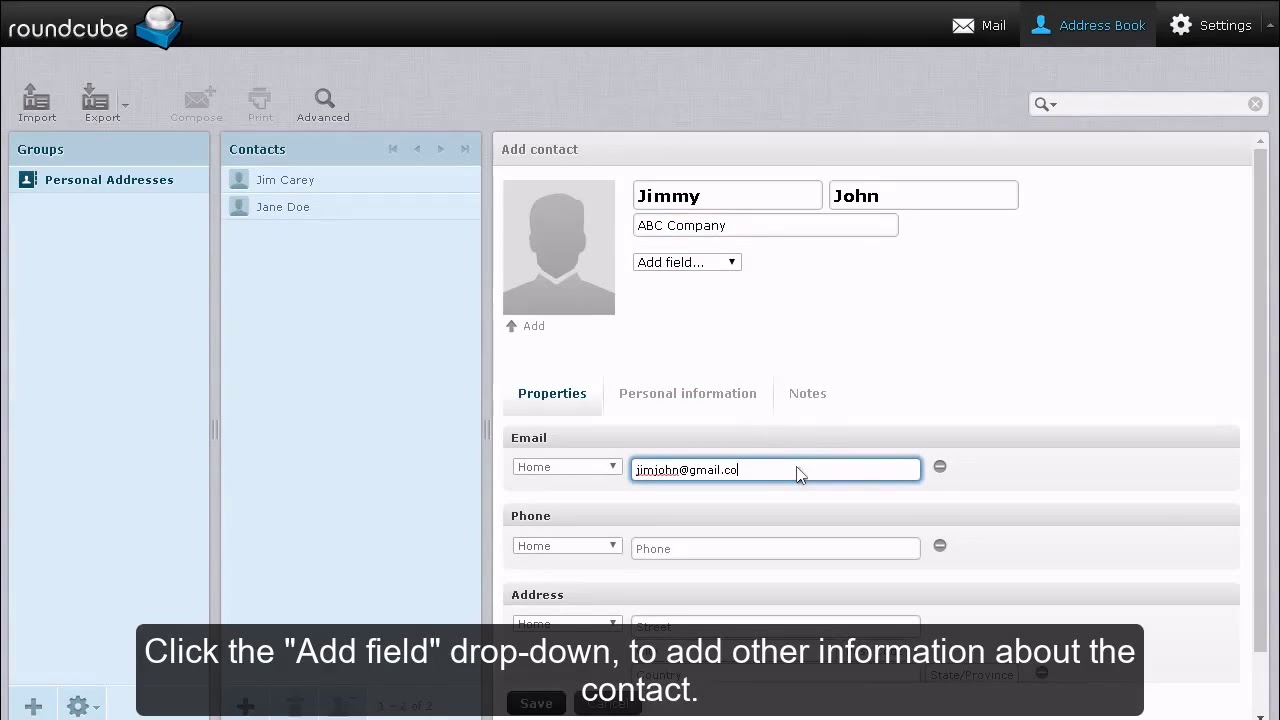Open the Address Book section
The image size is (1280, 720).
(x=1088, y=25)
